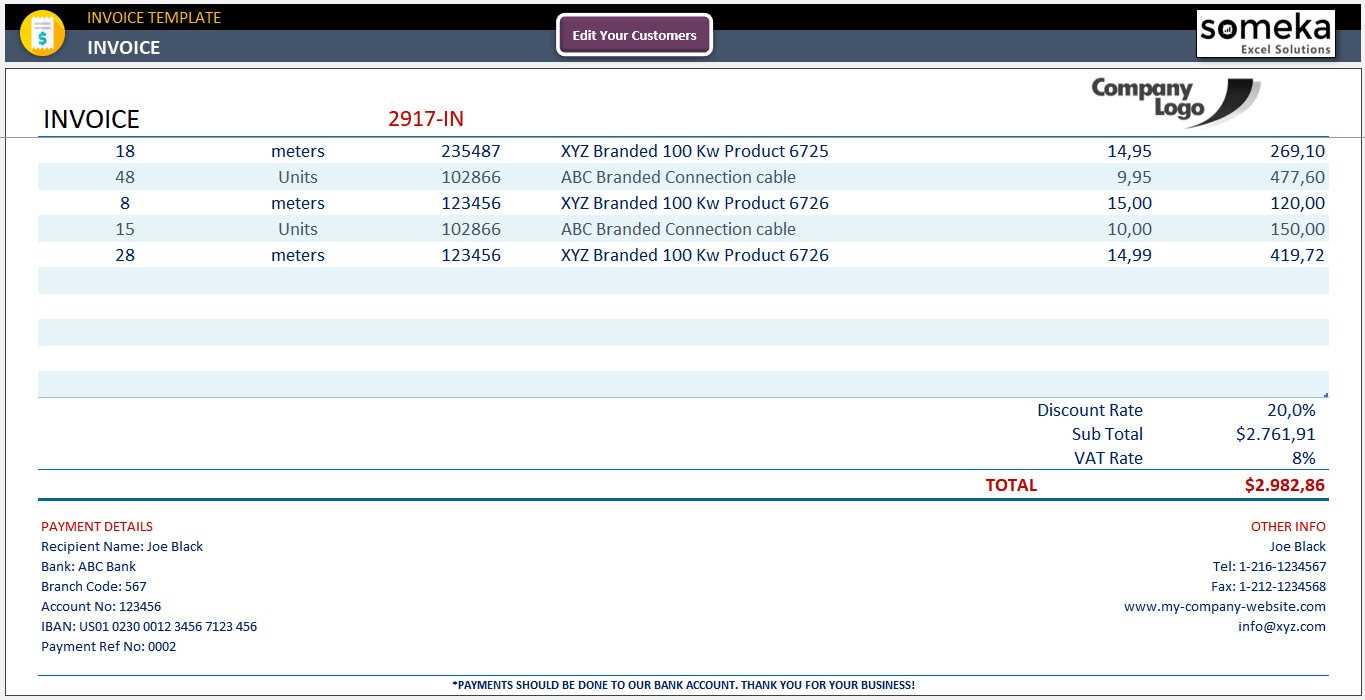Click unit price 14,99
The height and width of the screenshot is (700, 1365).
point(1129,255)
